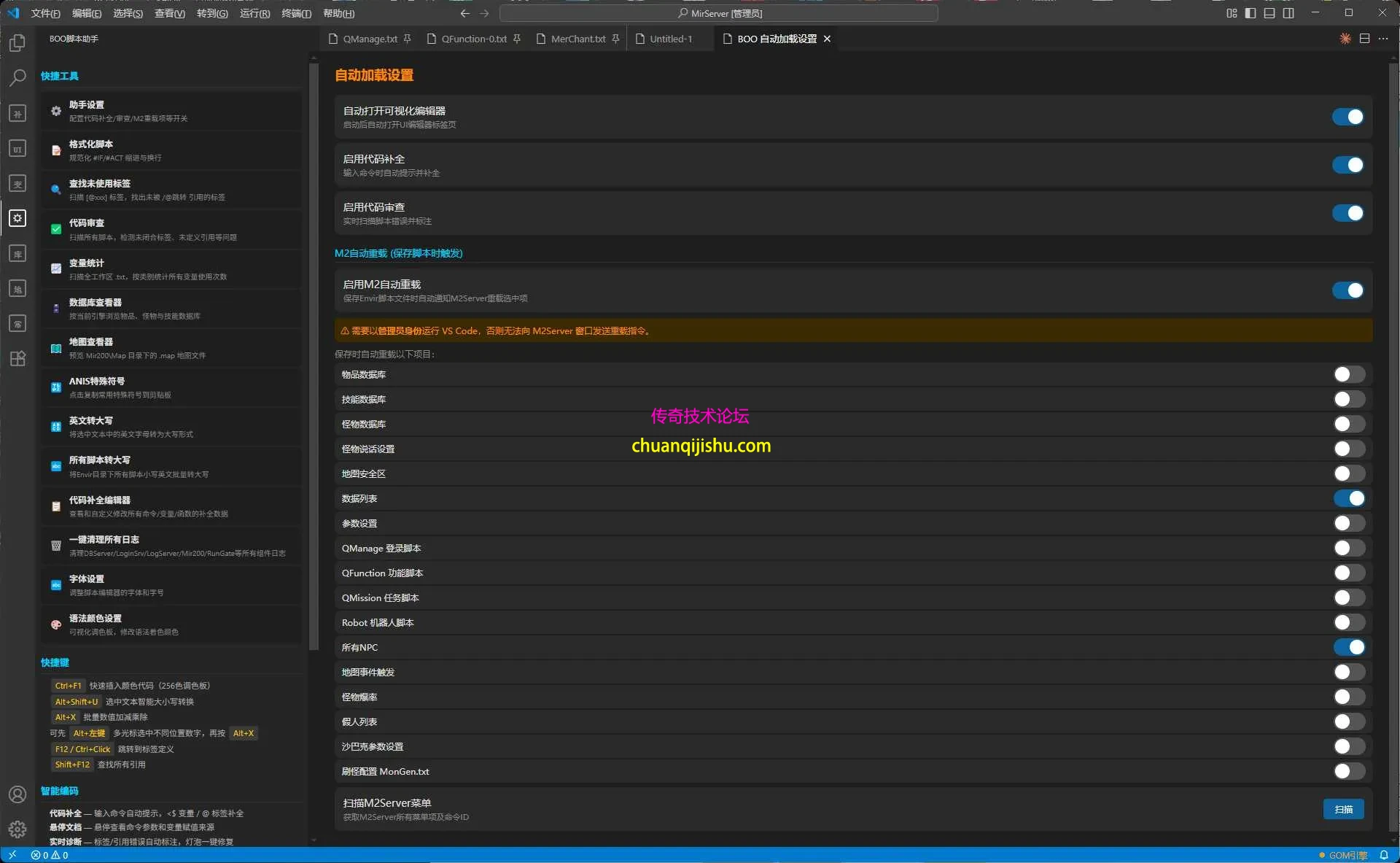Open the 数据库查看器 database viewer
The height and width of the screenshot is (863, 1400).
coord(171,309)
